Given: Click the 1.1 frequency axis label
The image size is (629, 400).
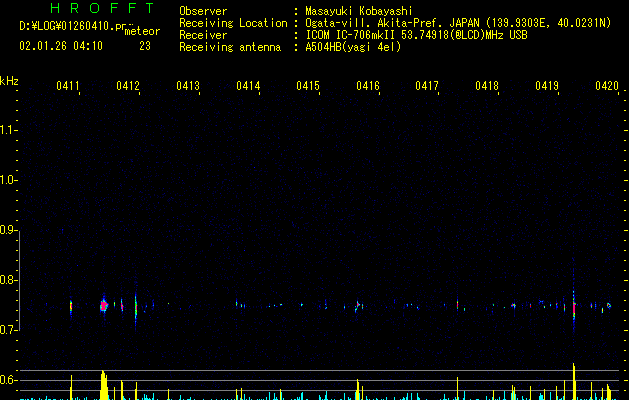Looking at the screenshot, I should 8,130.
